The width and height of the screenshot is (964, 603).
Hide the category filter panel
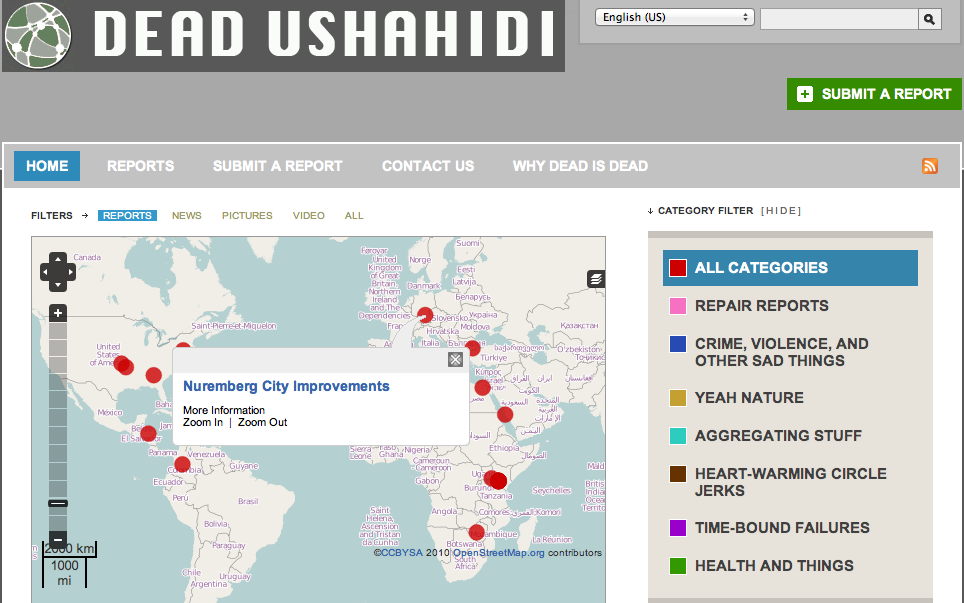tap(781, 211)
